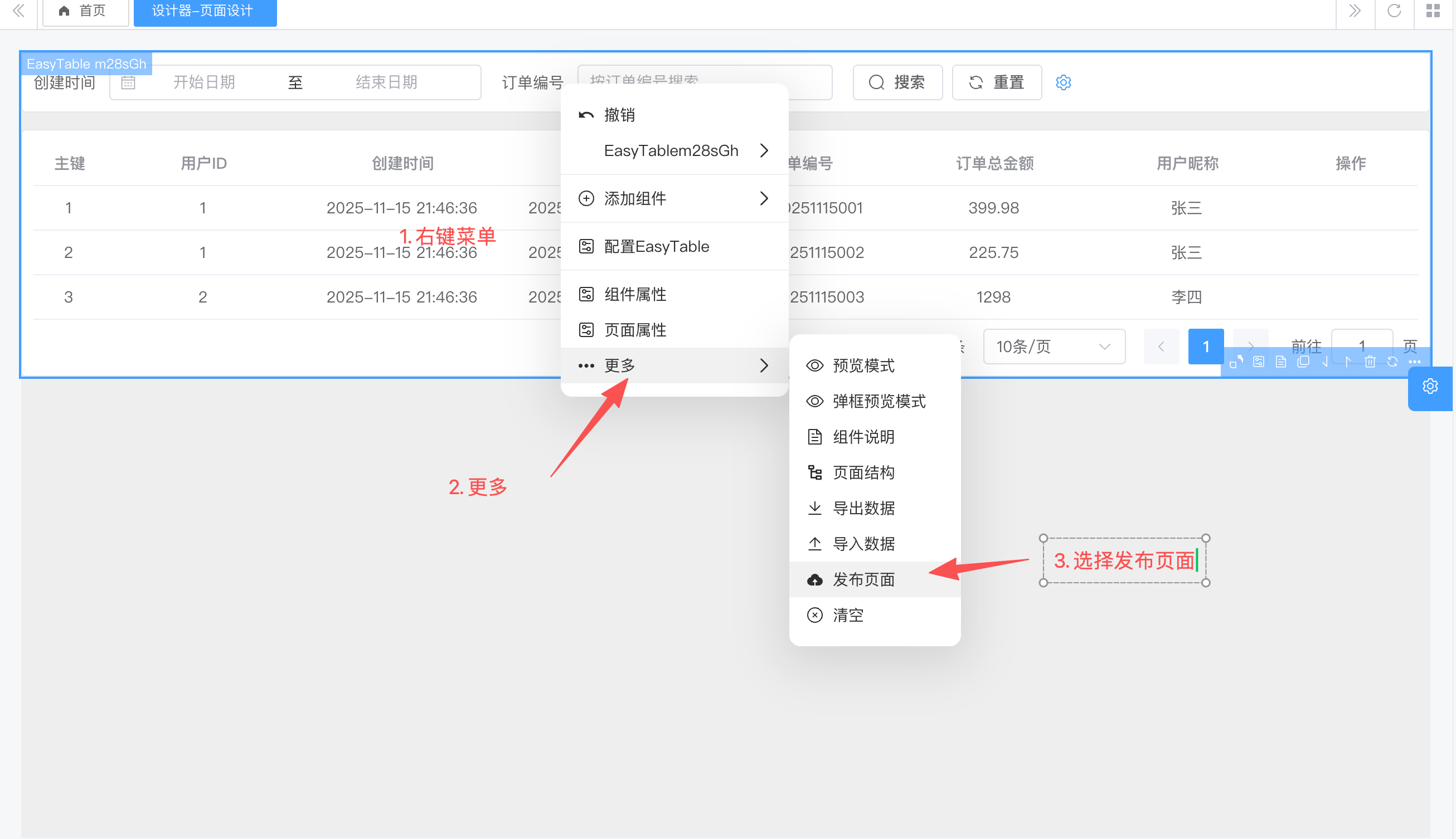The width and height of the screenshot is (1456, 839).
Task: Click the page reload icon at top right
Action: [1394, 11]
